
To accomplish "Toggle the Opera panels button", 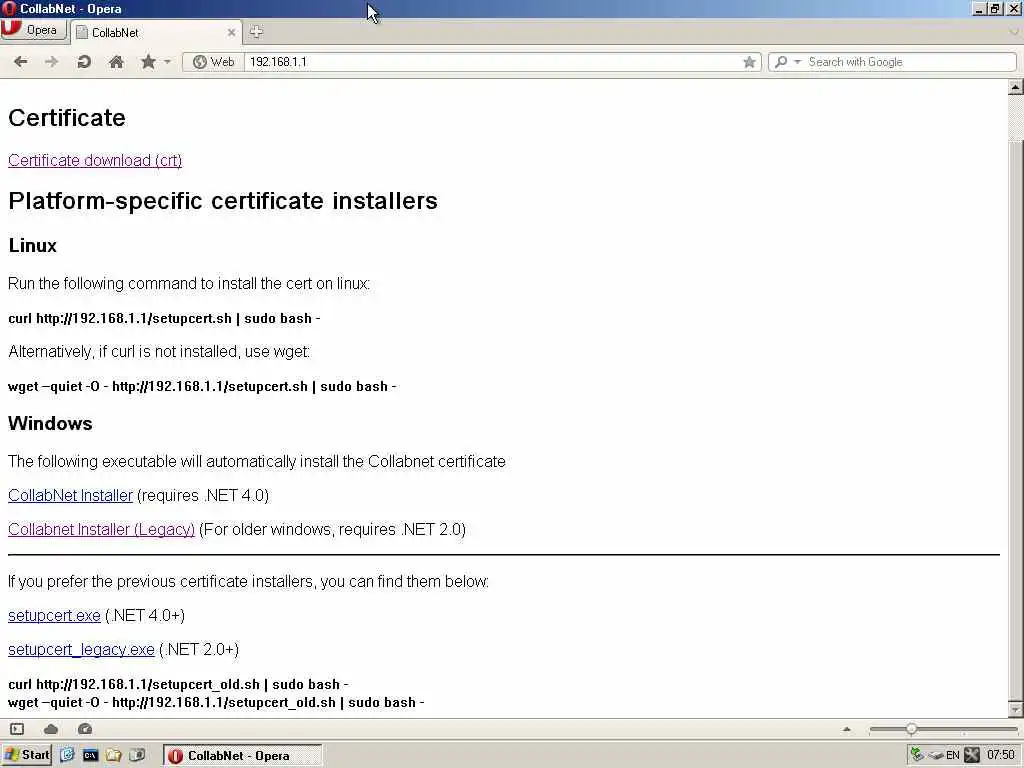I will 17,729.
